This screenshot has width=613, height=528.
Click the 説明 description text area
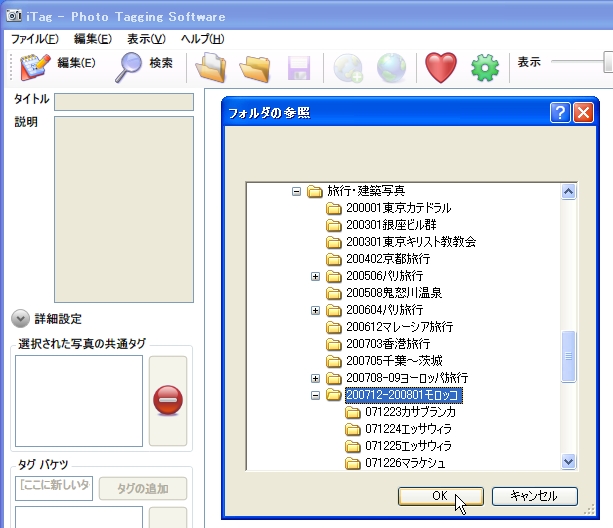(x=124, y=209)
